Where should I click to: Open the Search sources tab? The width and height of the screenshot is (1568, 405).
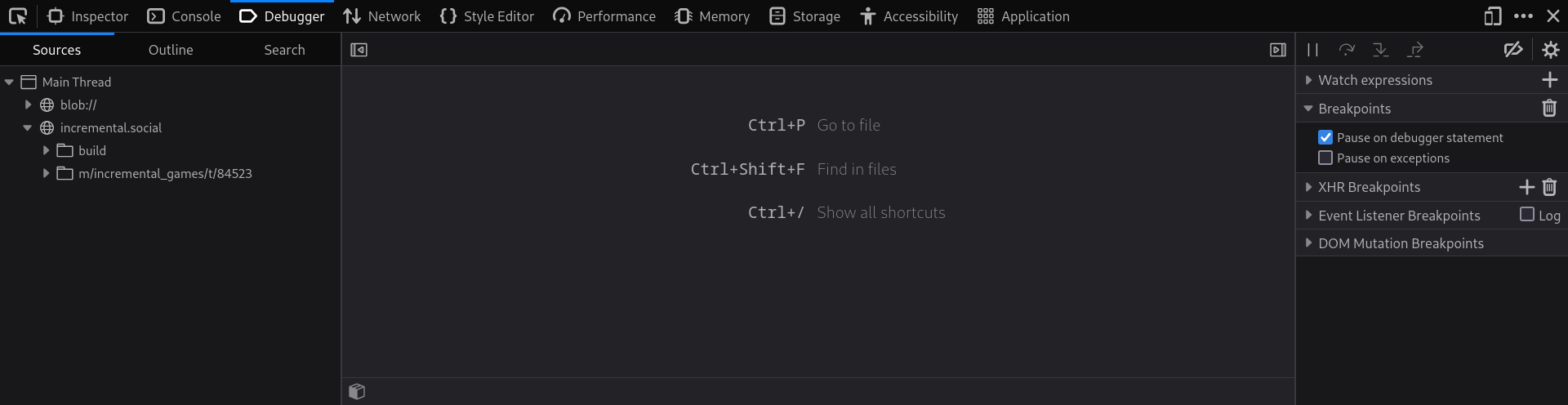point(284,50)
